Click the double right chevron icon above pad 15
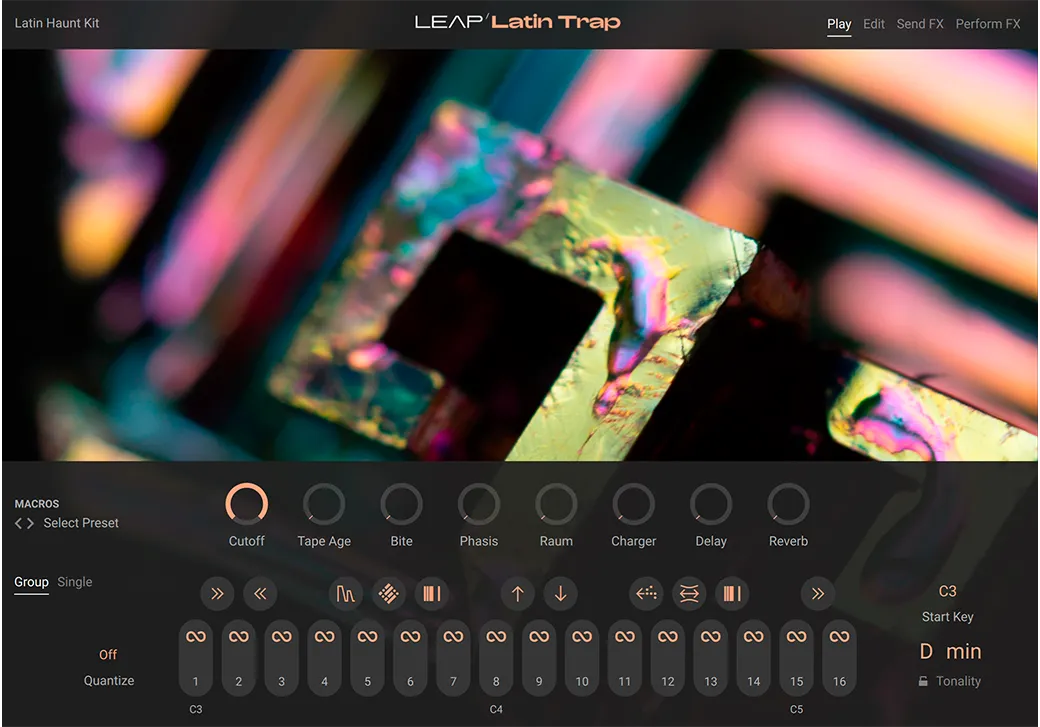 817,594
